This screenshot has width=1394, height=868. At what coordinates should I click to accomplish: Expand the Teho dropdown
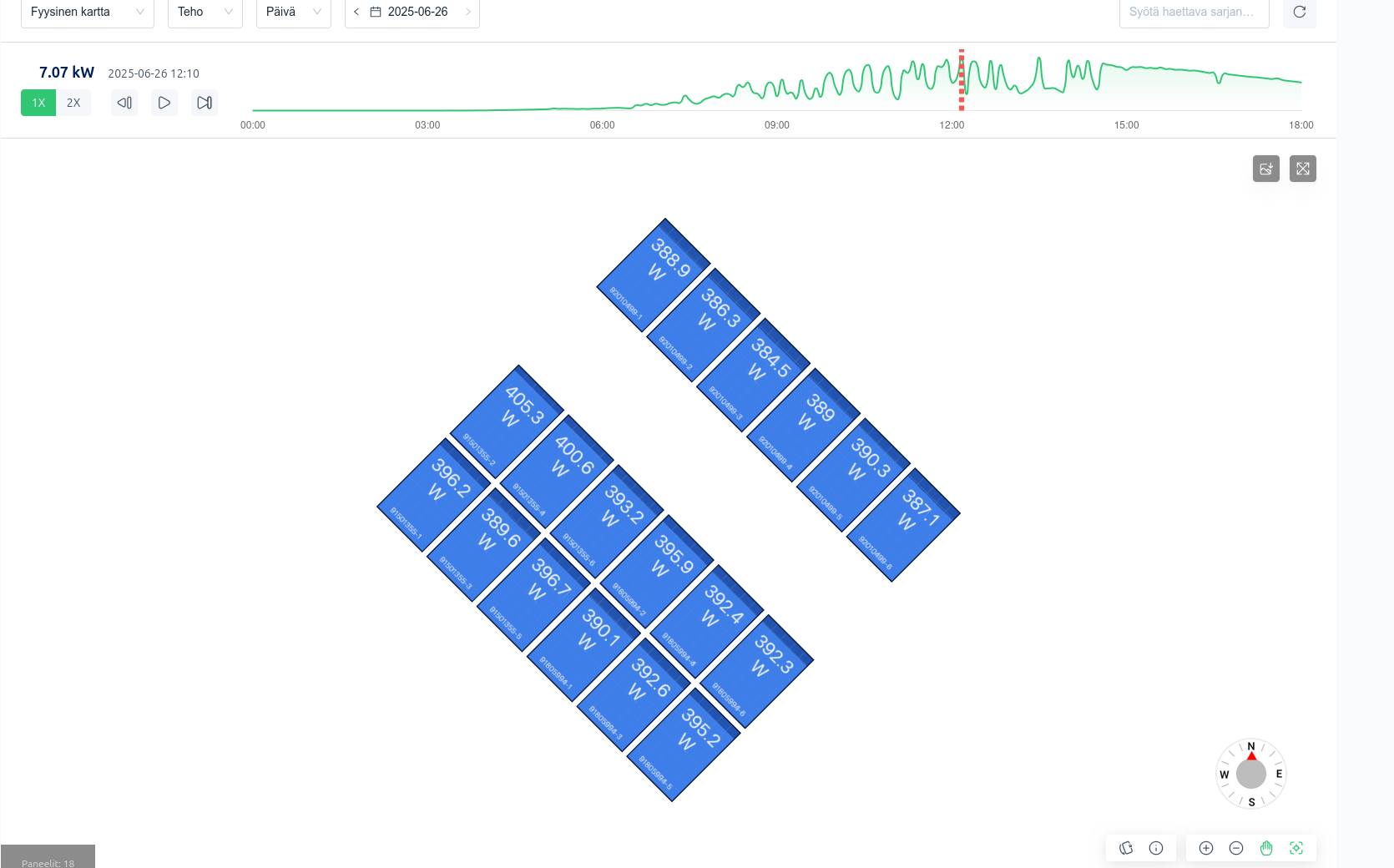click(x=205, y=12)
